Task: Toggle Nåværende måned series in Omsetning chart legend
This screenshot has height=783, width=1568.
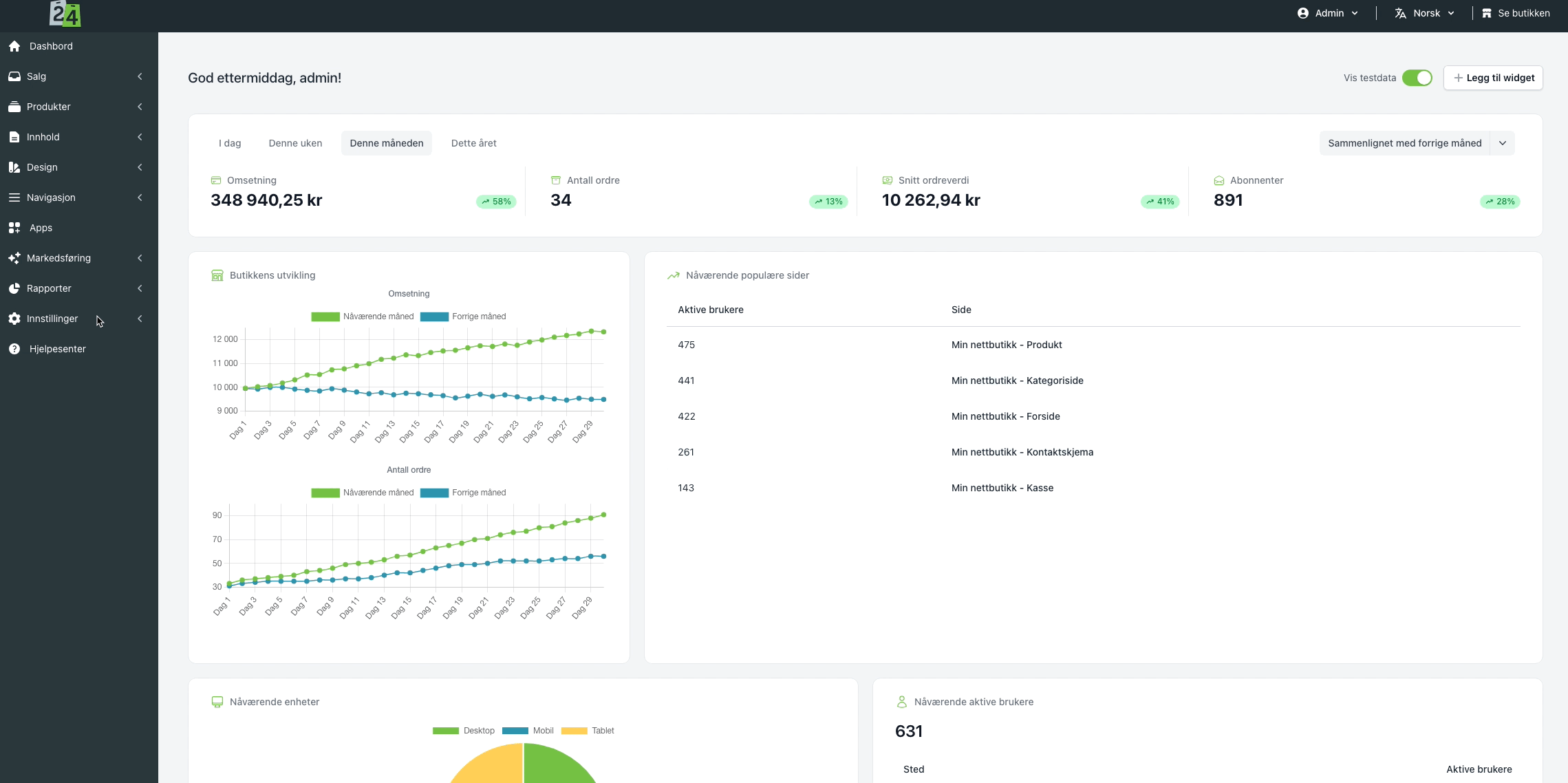Action: 363,317
